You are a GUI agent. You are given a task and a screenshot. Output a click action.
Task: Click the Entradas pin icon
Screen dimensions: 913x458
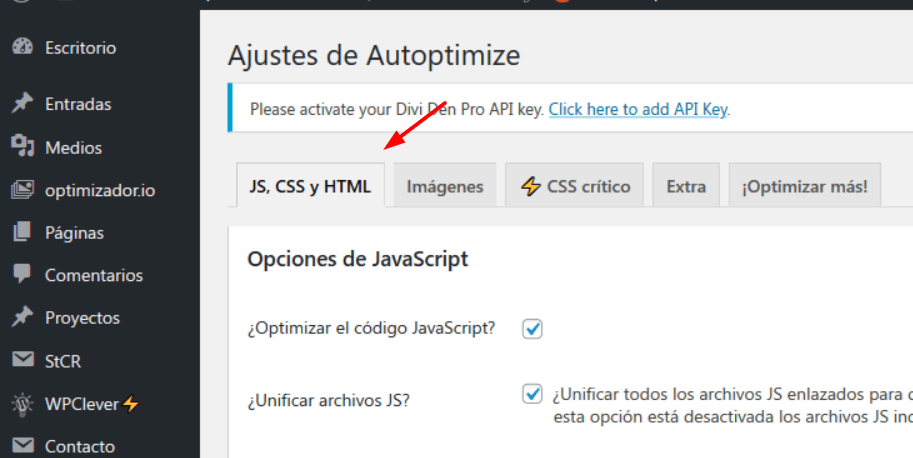coord(23,104)
